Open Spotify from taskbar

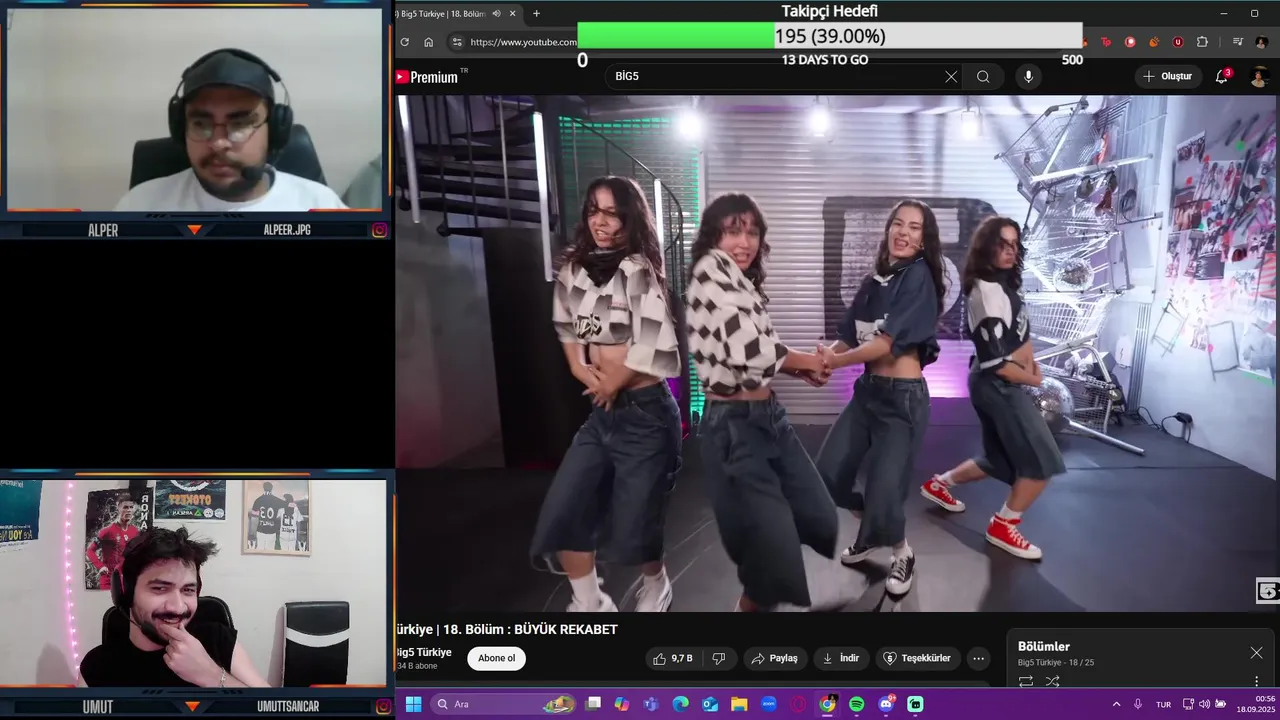point(857,704)
